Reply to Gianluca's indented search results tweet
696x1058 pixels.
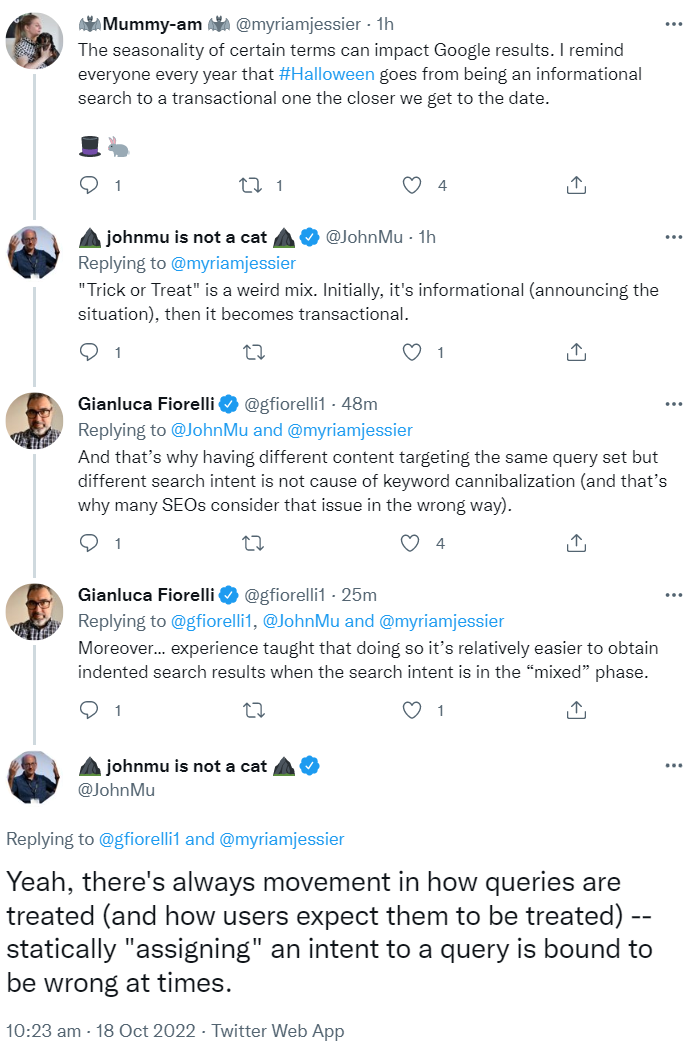coord(89,710)
